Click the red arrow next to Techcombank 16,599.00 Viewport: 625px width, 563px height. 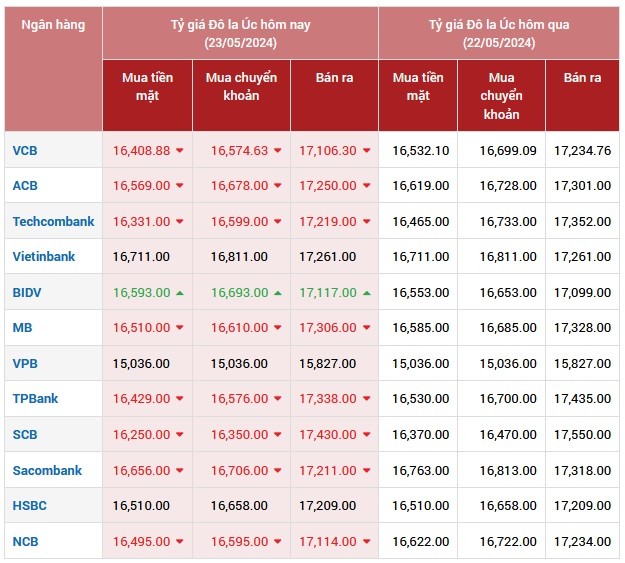click(x=278, y=222)
